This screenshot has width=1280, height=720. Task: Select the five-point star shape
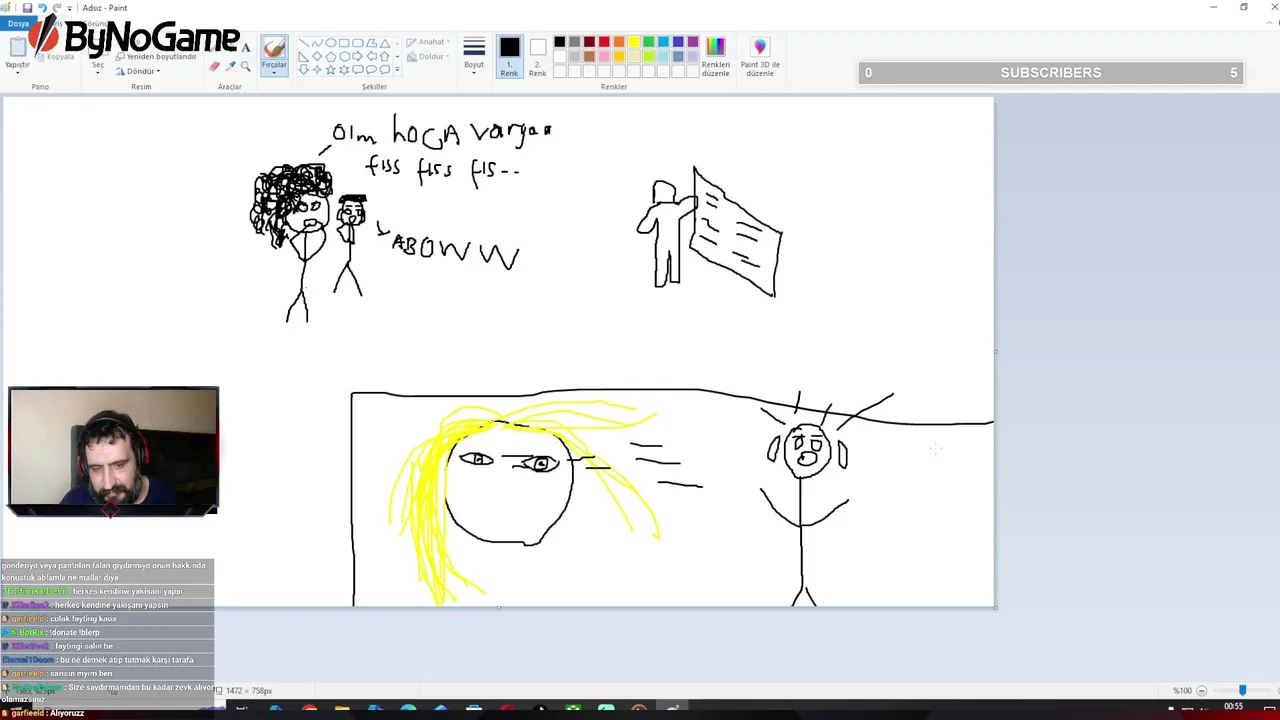point(331,70)
